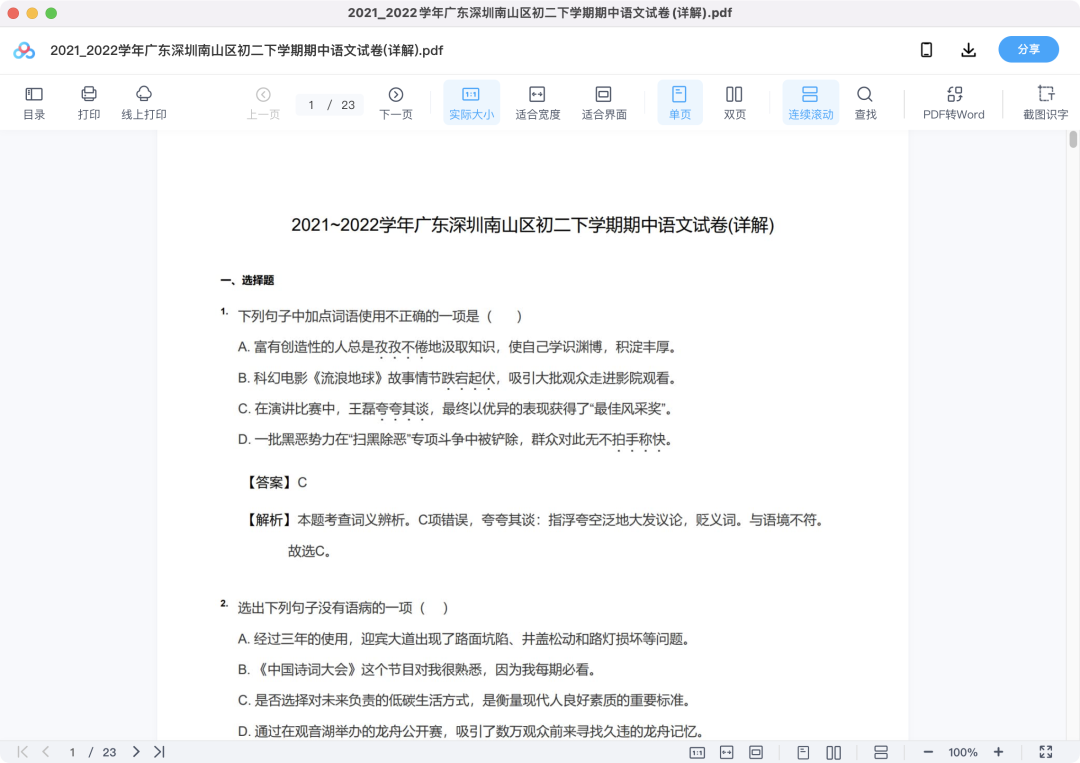This screenshot has width=1080, height=763.
Task: Click option A 富有创造性的人 line
Action: click(x=457, y=347)
